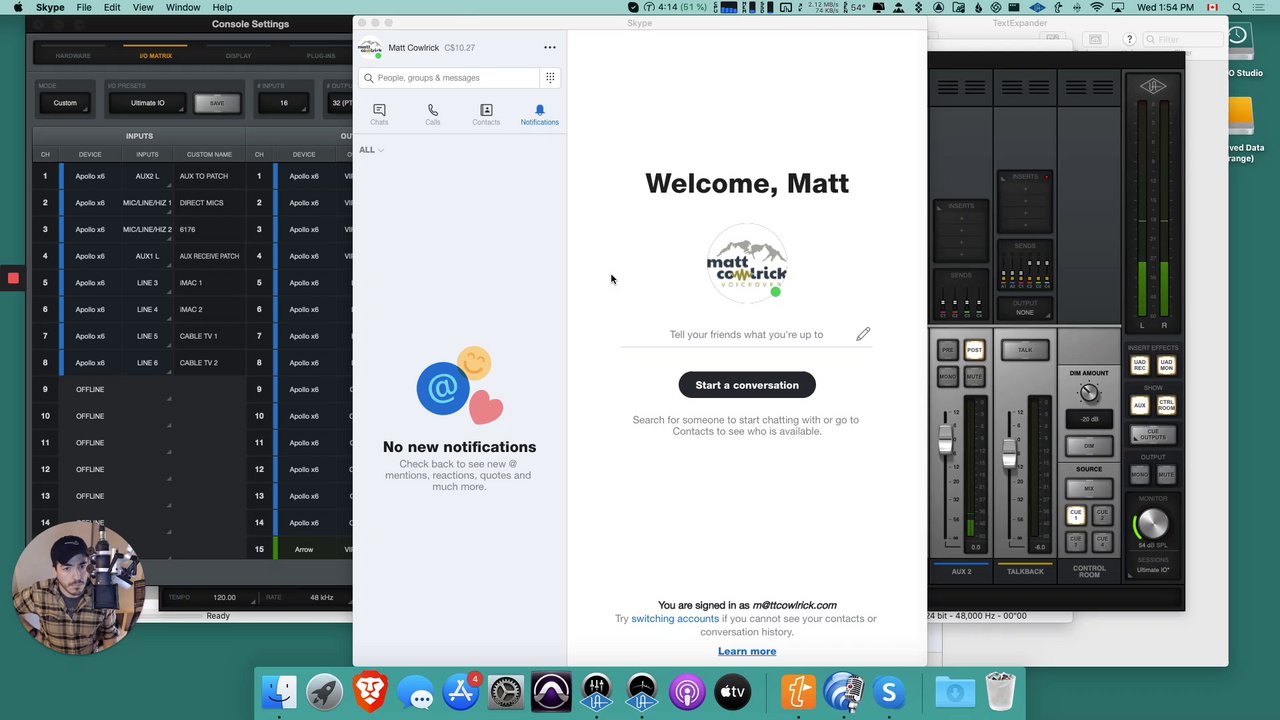This screenshot has width=1280, height=720.
Task: Open Brave browser from the Dock
Action: point(370,693)
